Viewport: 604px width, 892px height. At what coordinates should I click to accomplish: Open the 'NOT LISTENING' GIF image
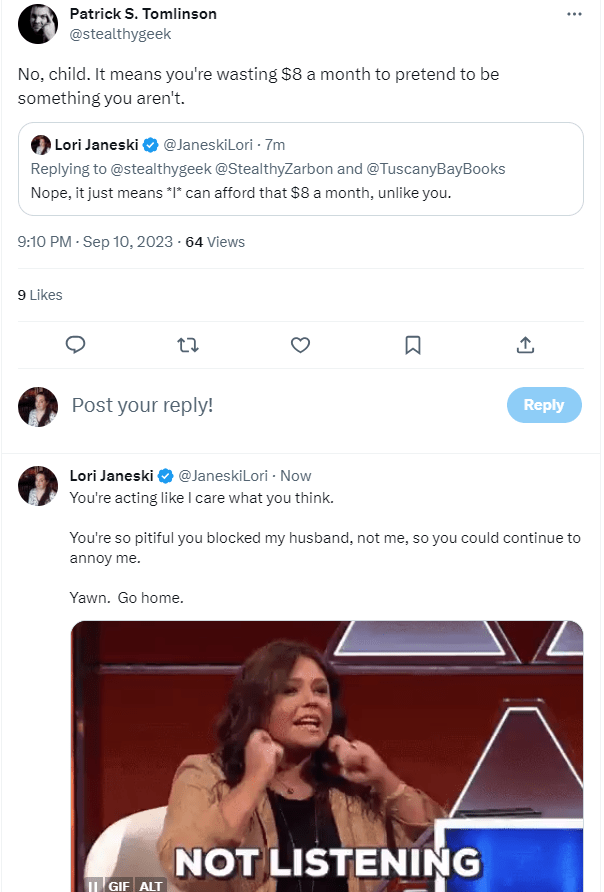[327, 750]
